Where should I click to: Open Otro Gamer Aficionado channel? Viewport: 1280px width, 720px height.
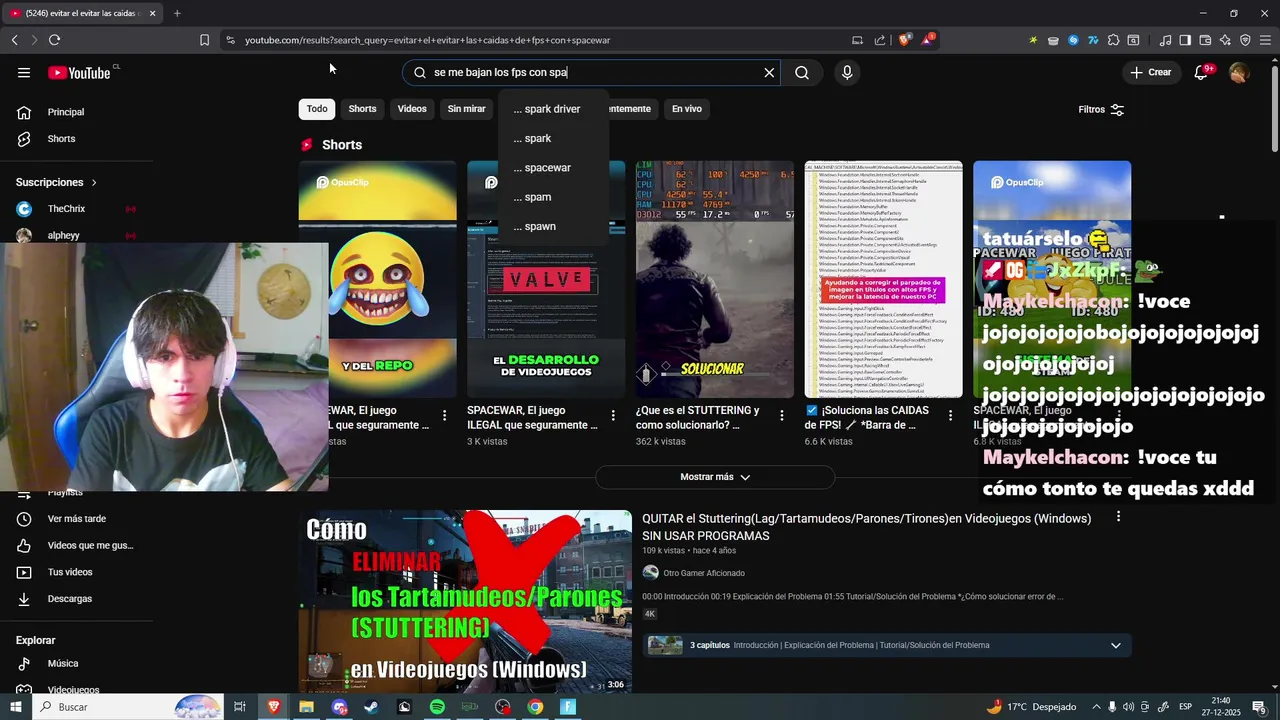click(x=703, y=573)
